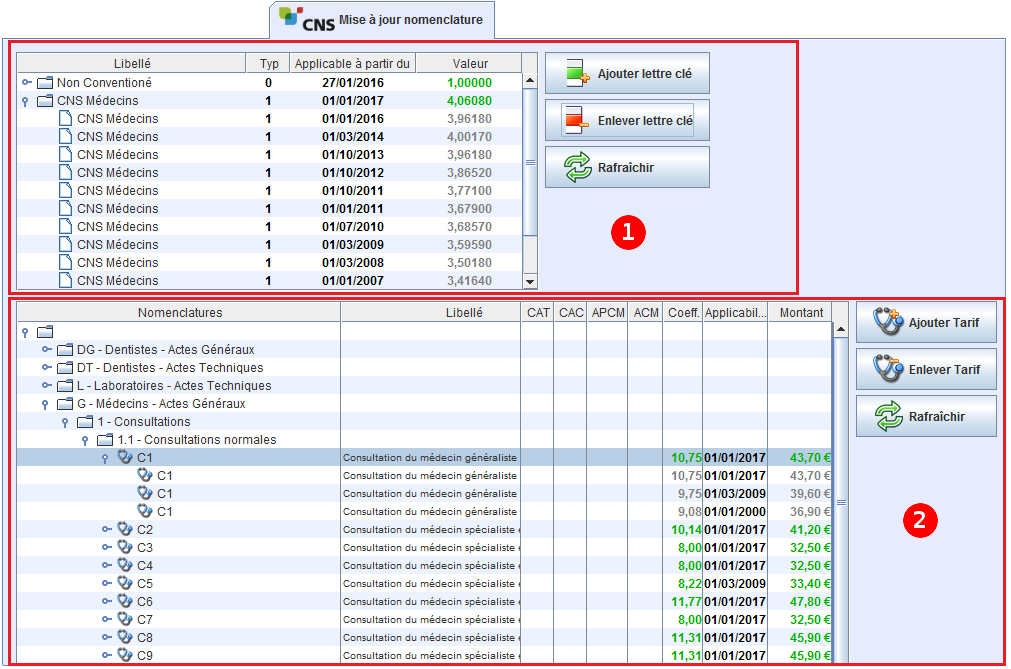1011x669 pixels.
Task: Click the stethoscope icon beside C5
Action: (x=125, y=583)
